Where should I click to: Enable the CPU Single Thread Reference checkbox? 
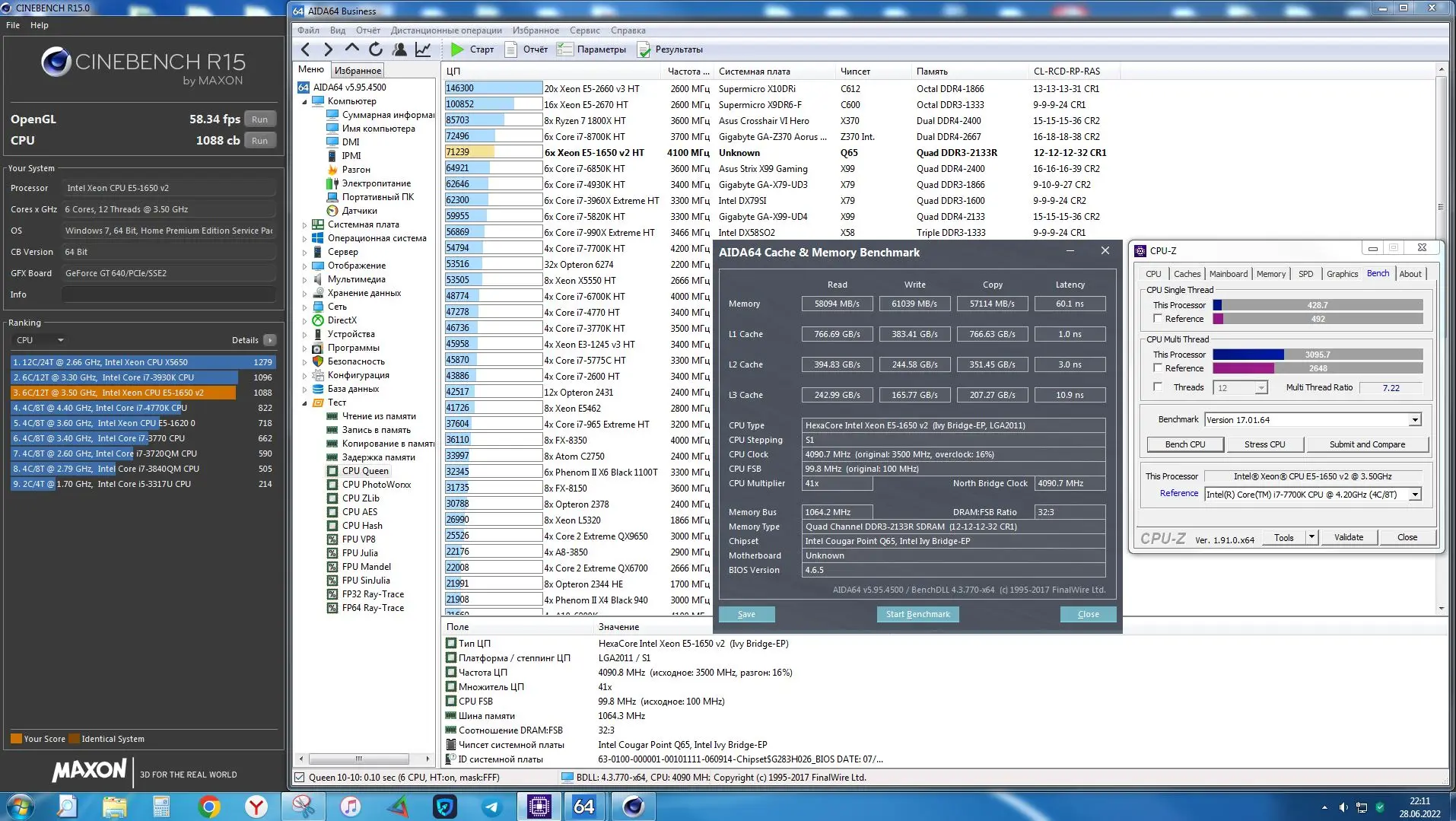tap(1158, 319)
